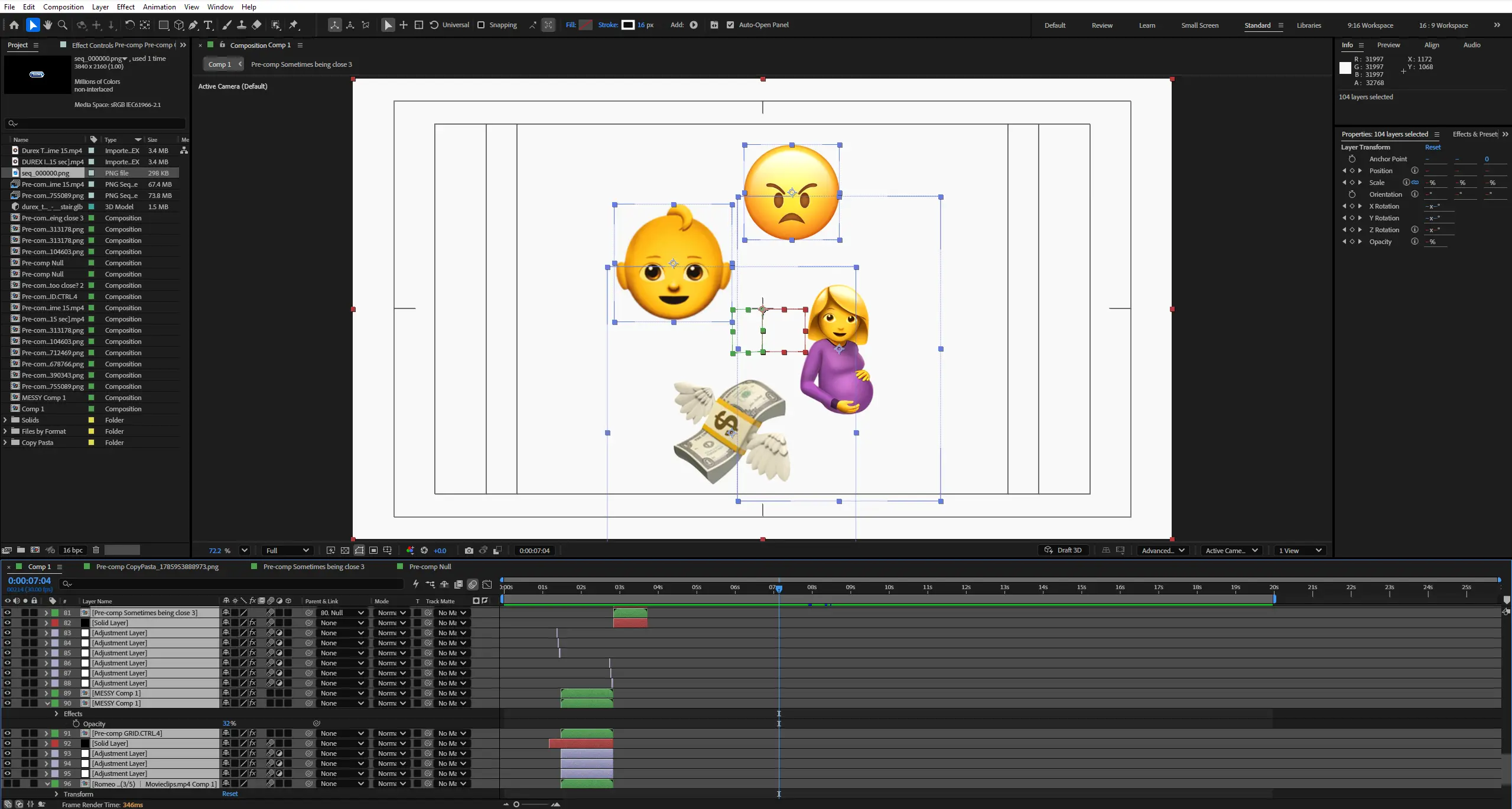
Task: Click the Reset Exposure icon in viewer
Action: tap(424, 550)
